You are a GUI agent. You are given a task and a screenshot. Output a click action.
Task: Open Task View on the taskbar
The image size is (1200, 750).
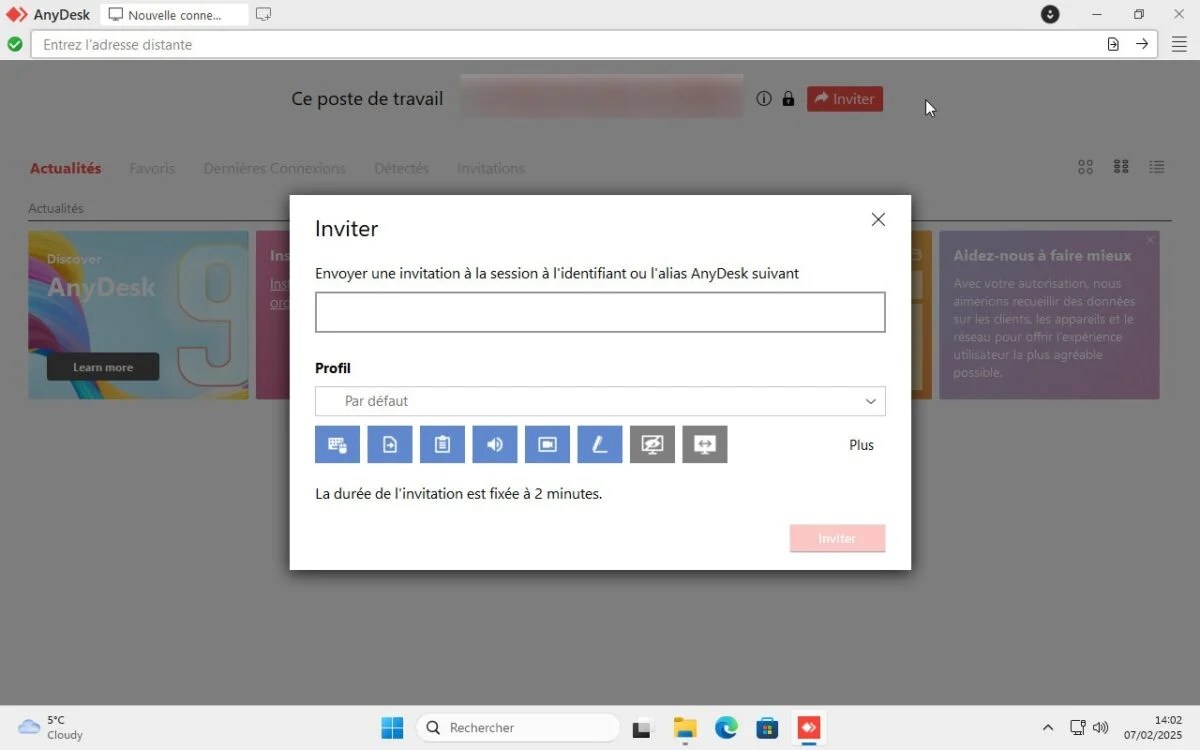[x=642, y=728]
